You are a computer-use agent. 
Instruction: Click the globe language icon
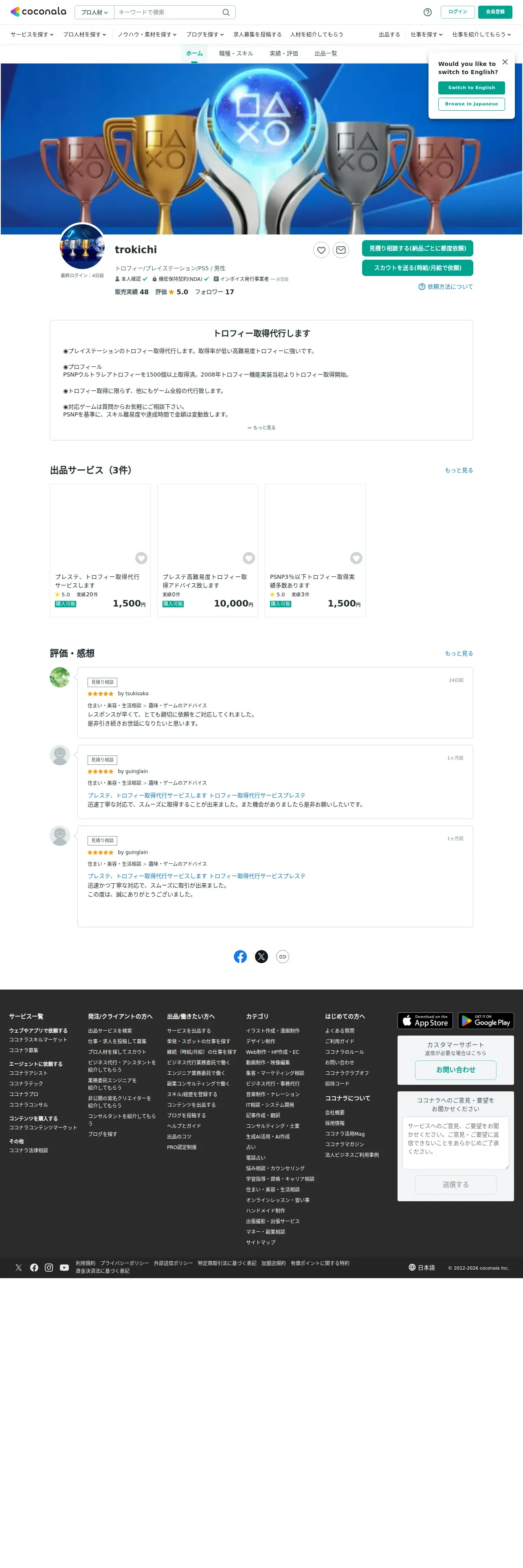[412, 1267]
